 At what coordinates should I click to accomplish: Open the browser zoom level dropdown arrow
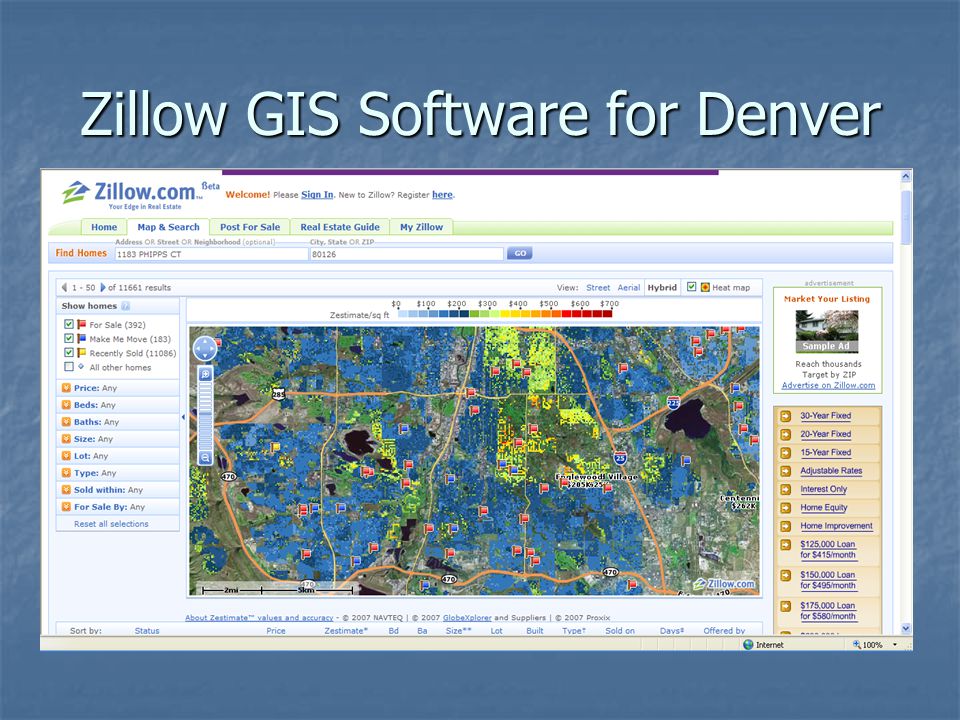(894, 645)
